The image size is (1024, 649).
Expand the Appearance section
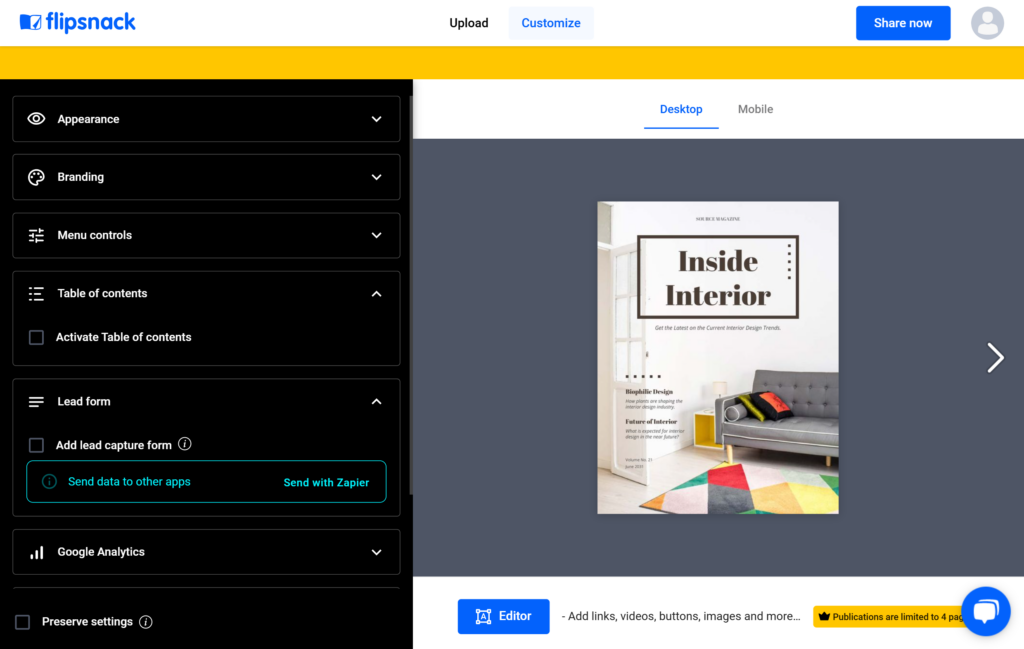click(x=377, y=118)
